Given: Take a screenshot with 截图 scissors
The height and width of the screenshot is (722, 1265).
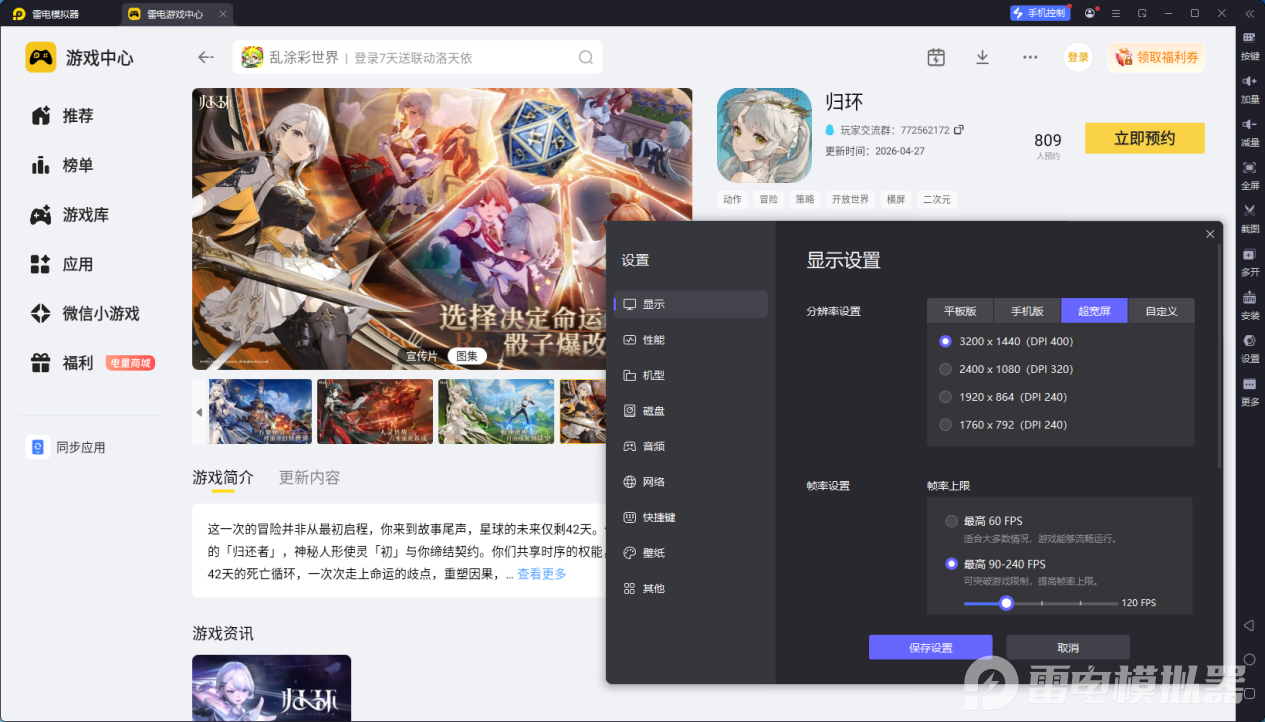Looking at the screenshot, I should pos(1250,216).
